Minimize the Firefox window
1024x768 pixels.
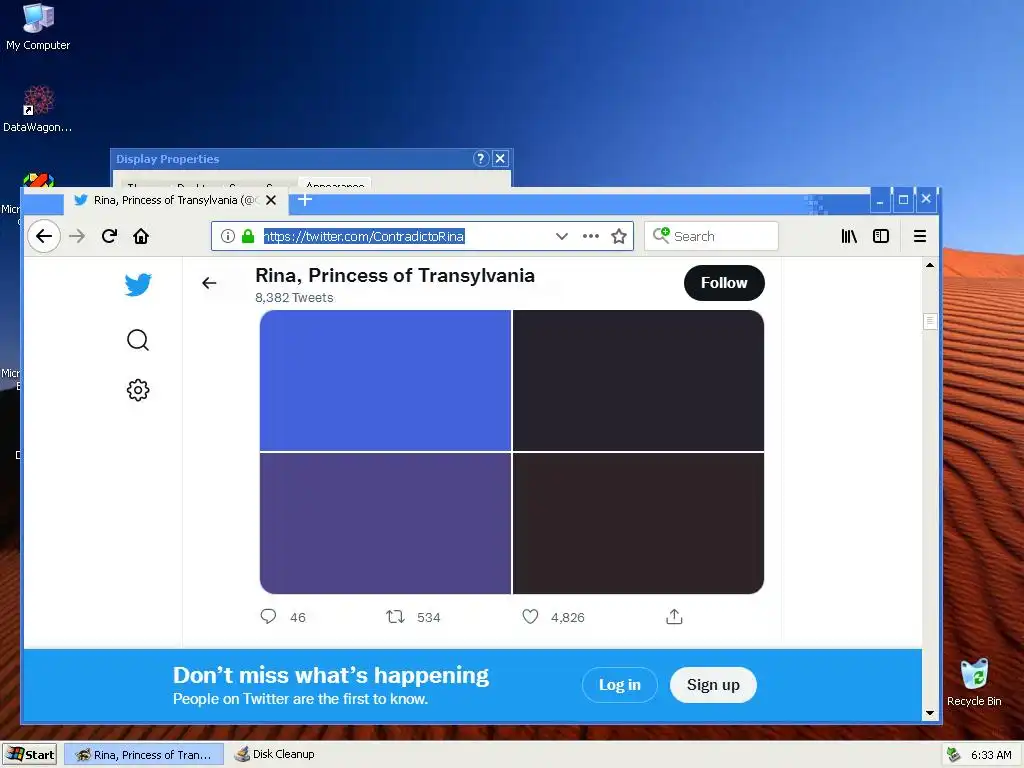pyautogui.click(x=880, y=200)
